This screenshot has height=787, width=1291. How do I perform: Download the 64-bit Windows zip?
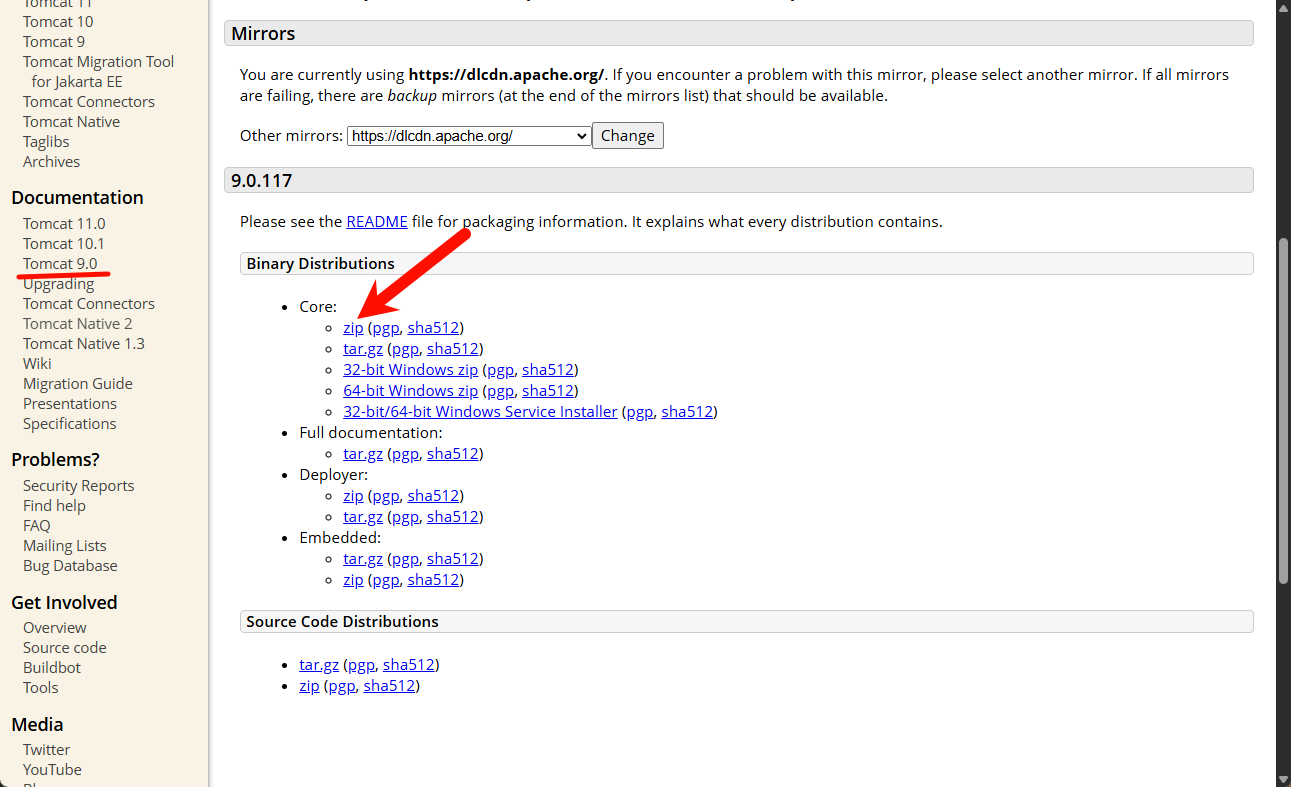click(x=411, y=391)
